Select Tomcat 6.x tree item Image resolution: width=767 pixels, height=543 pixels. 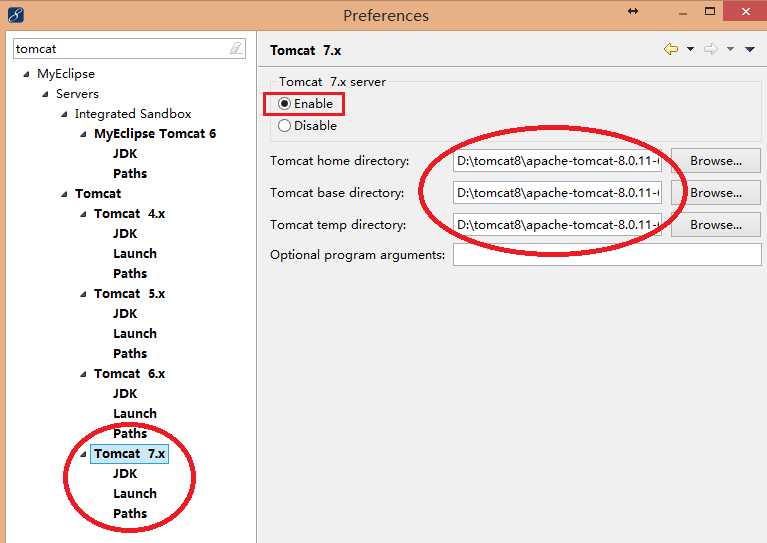click(130, 374)
